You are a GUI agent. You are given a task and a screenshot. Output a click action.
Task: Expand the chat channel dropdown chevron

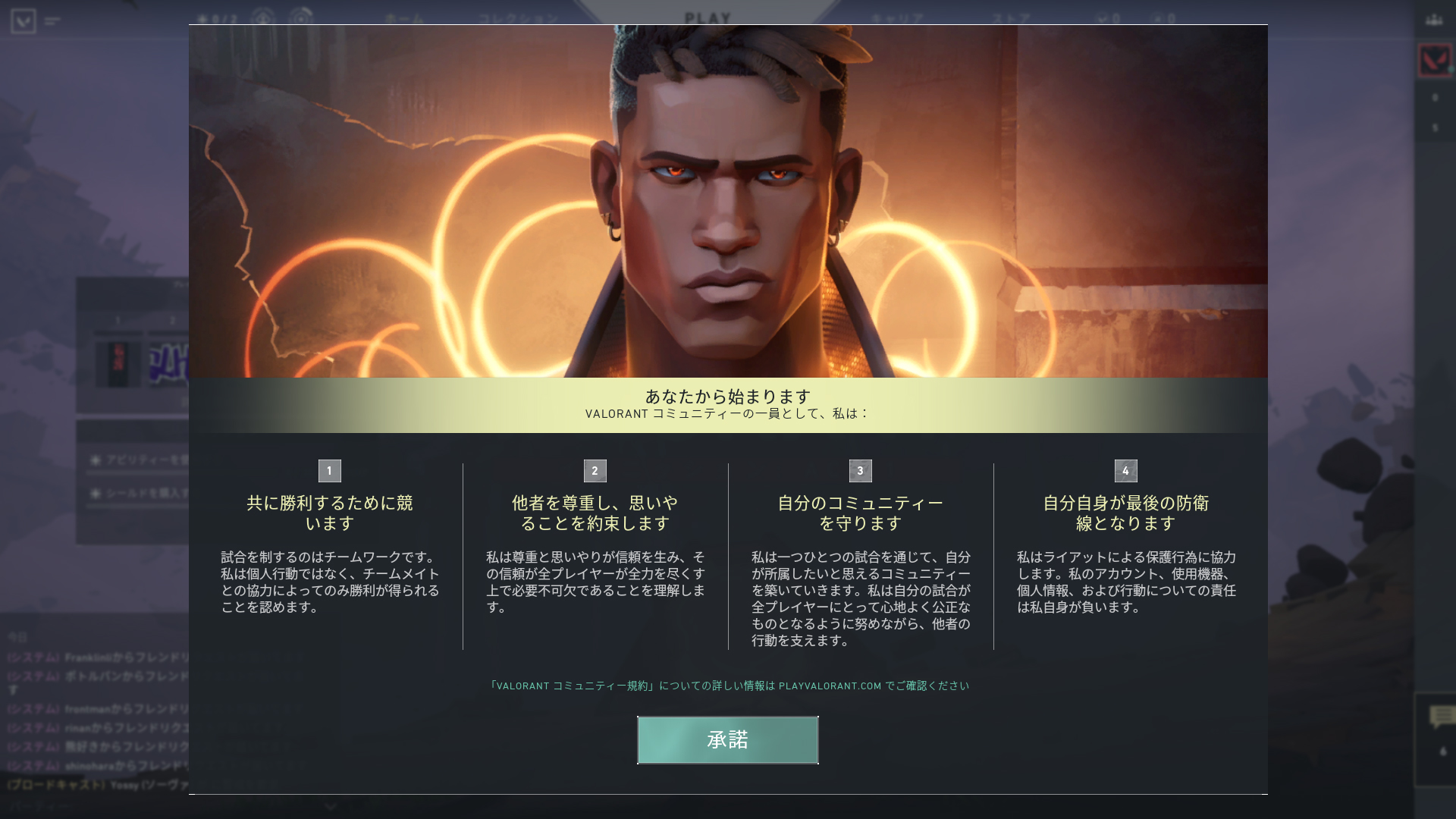(x=330, y=806)
